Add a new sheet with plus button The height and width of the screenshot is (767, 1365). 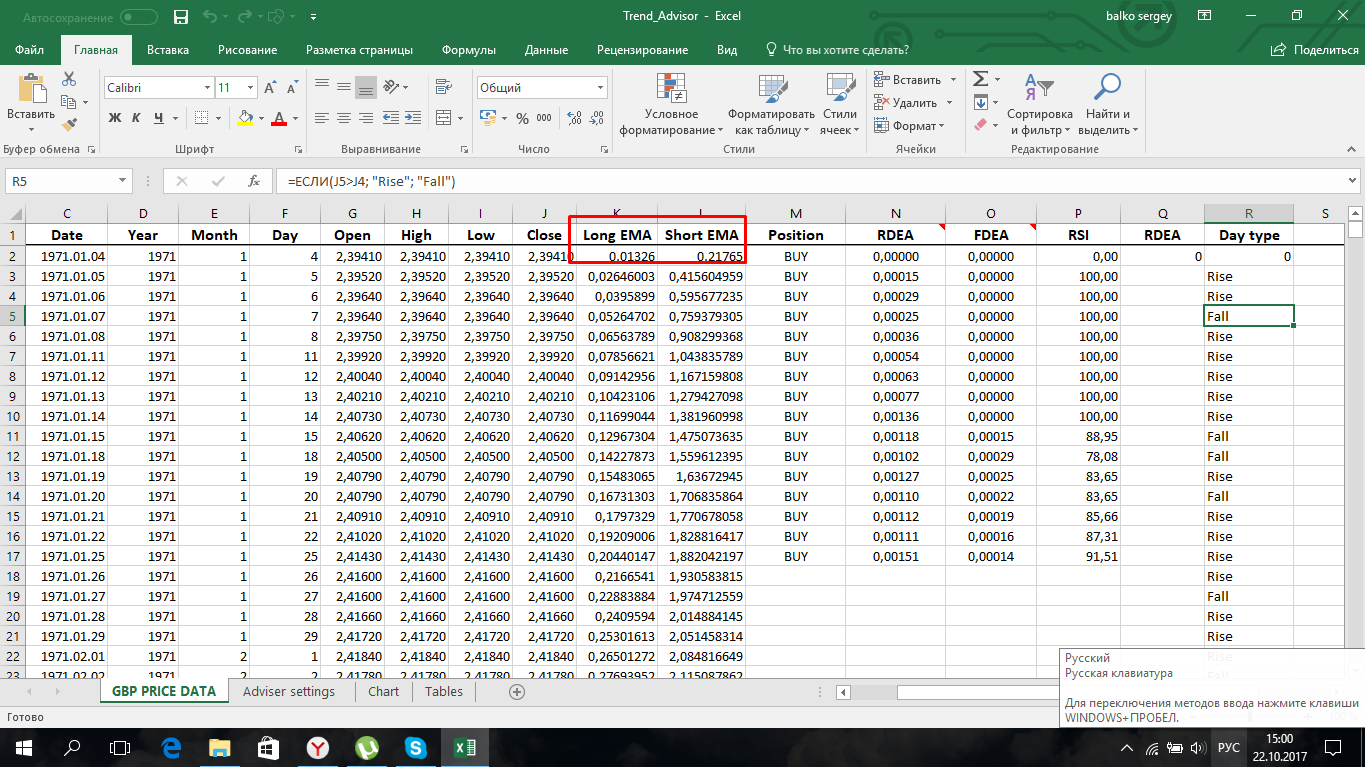(517, 691)
